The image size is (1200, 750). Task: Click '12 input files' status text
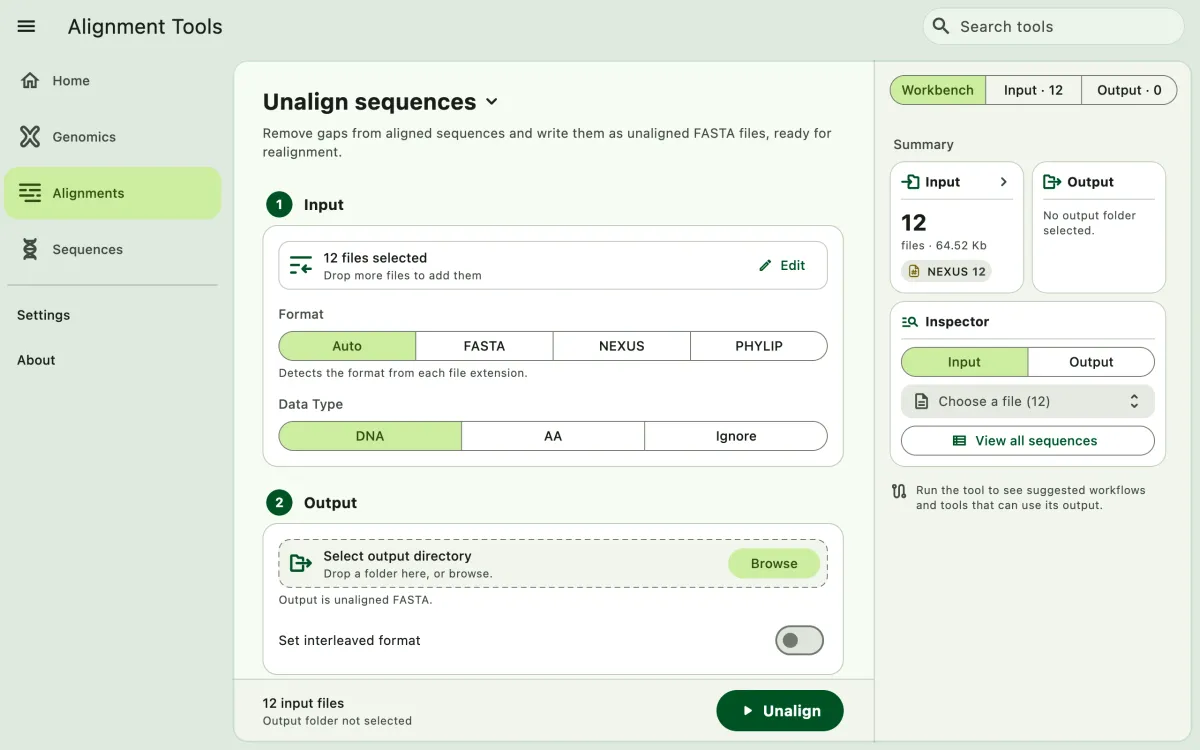pyautogui.click(x=304, y=703)
